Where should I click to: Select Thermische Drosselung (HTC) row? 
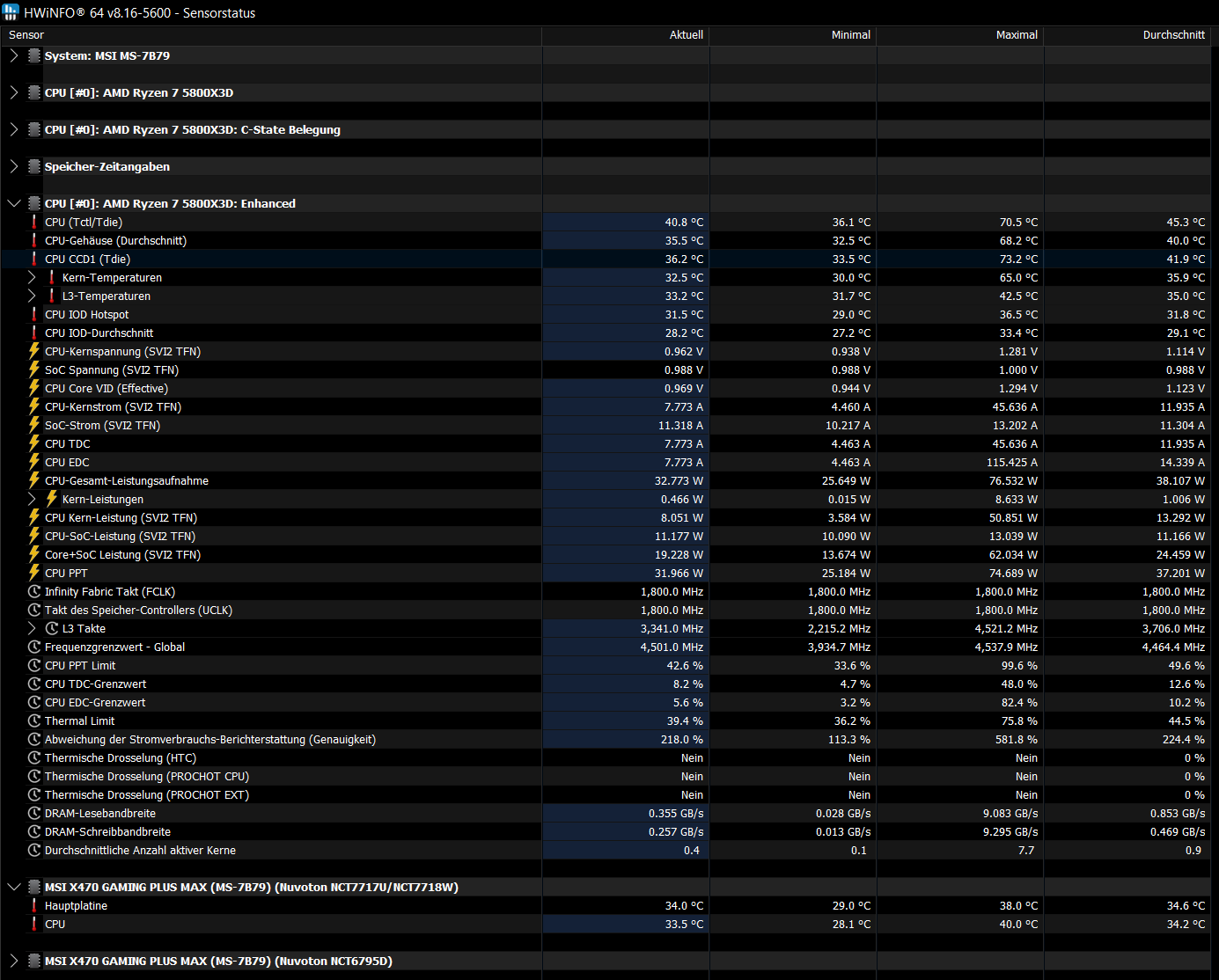click(606, 757)
